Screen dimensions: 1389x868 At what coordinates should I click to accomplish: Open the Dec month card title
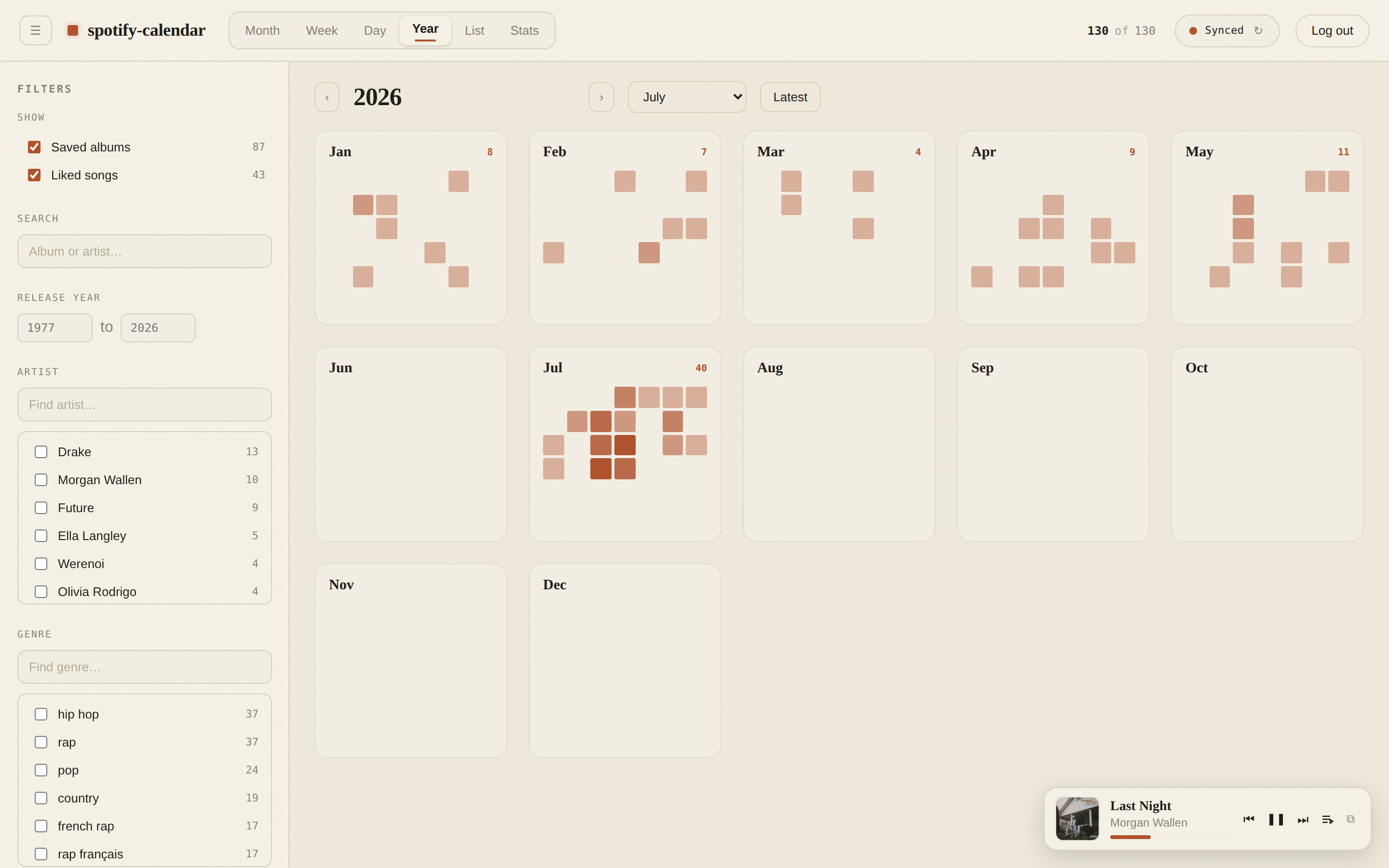click(555, 584)
